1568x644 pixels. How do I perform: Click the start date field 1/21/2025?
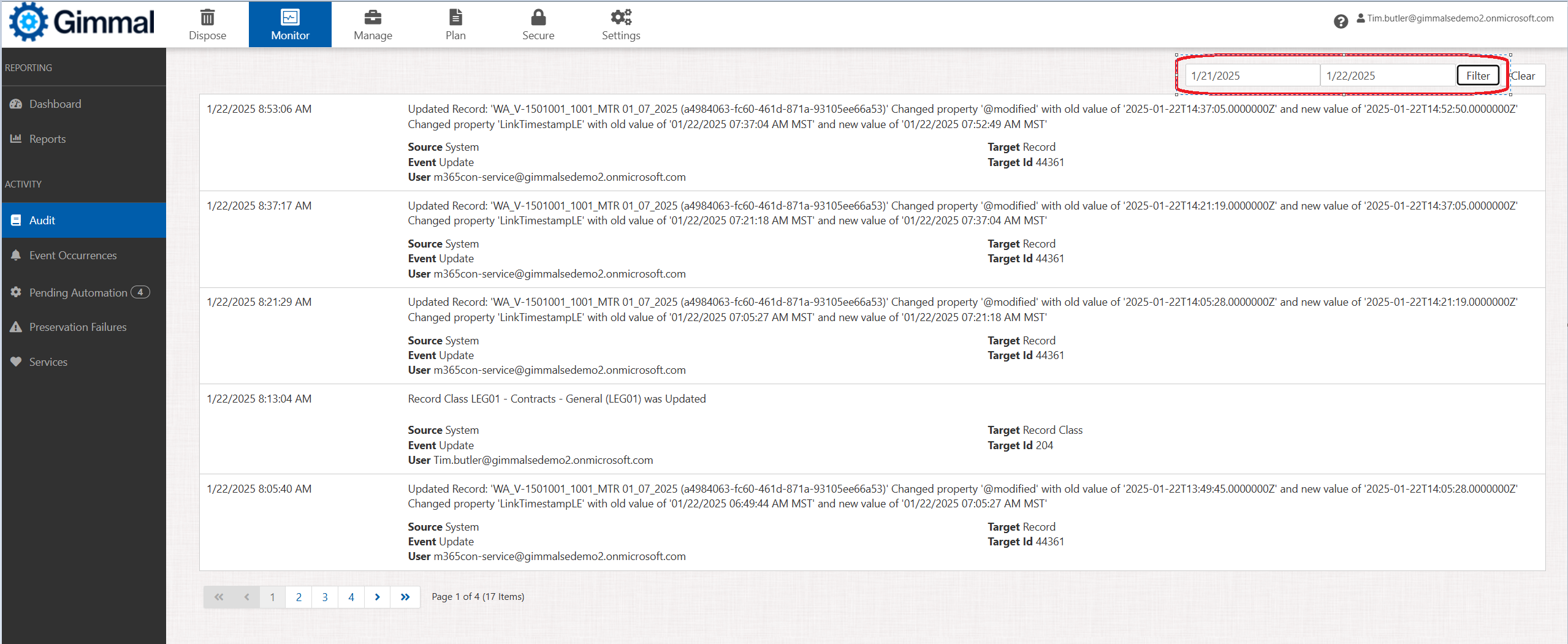point(1252,76)
